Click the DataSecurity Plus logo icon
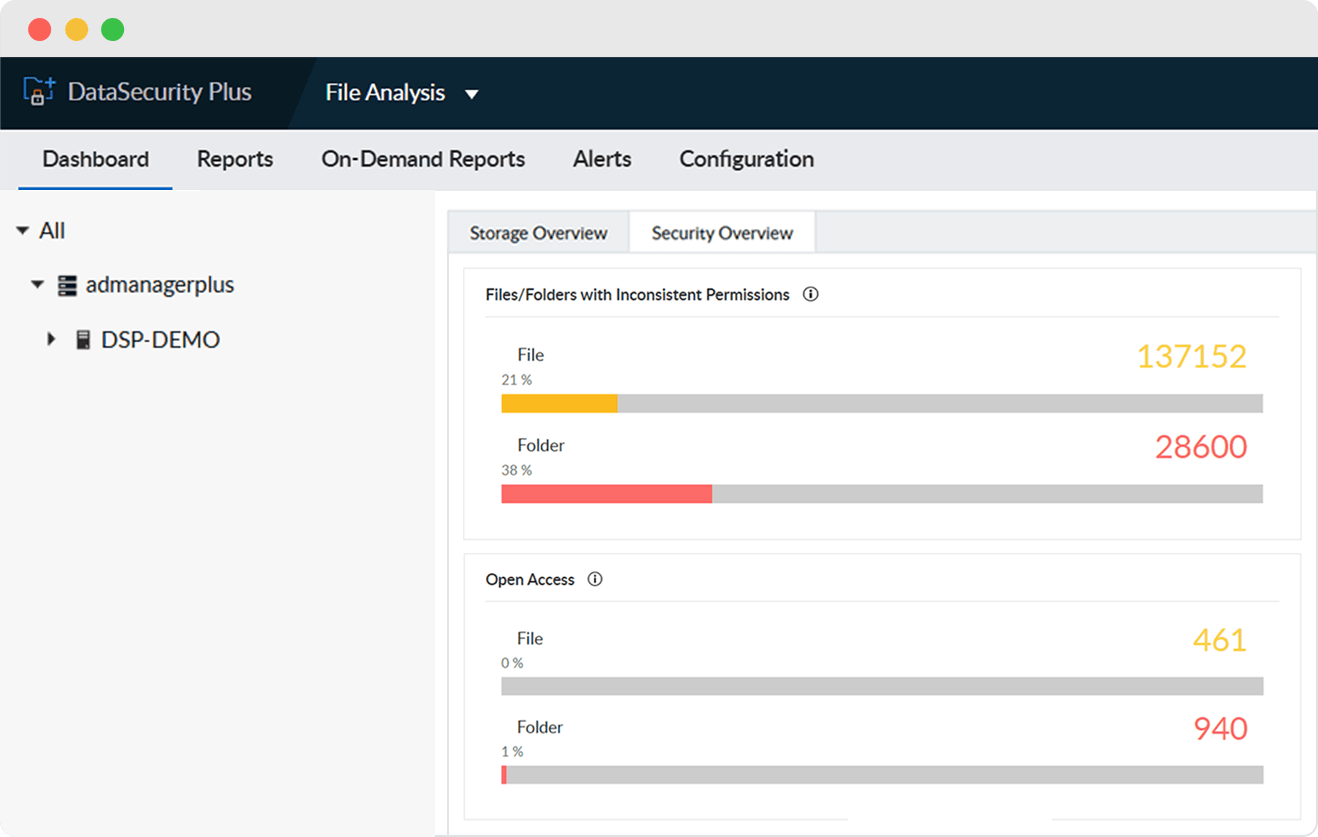1318x837 pixels. pyautogui.click(x=38, y=92)
